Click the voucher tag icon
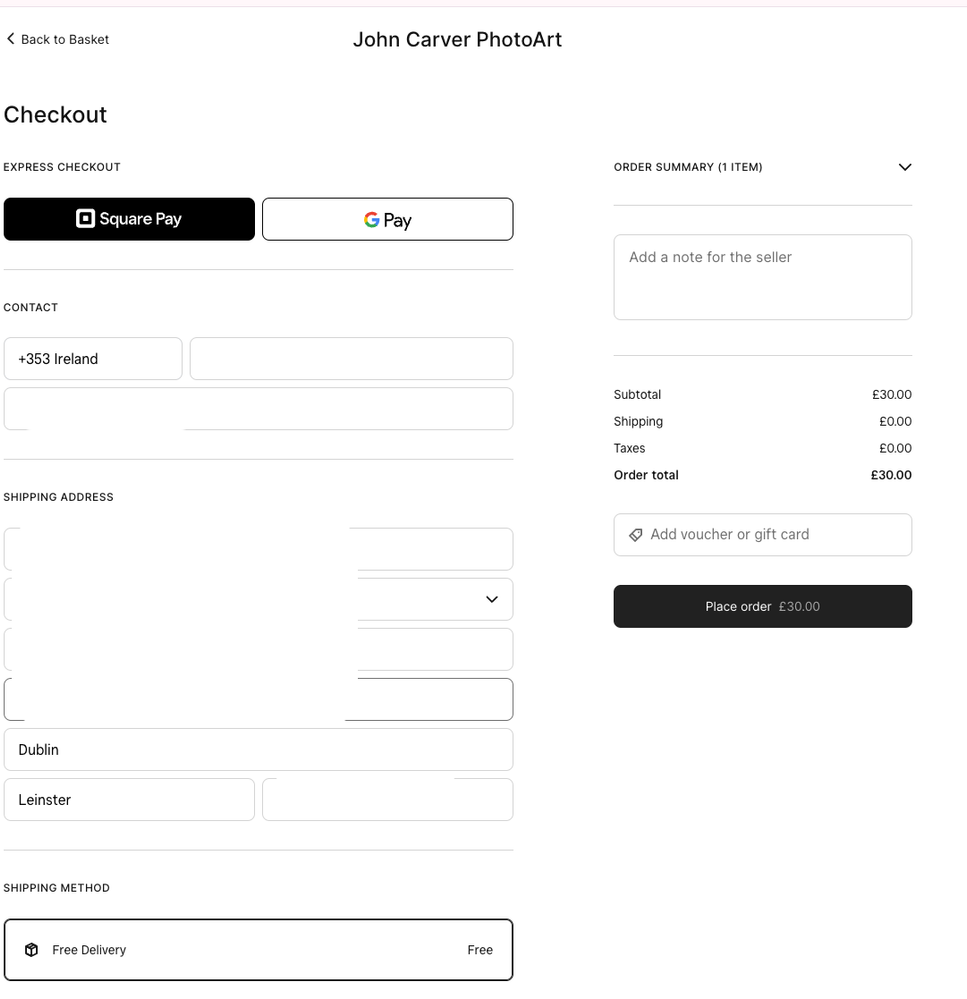The image size is (967, 999). click(x=635, y=535)
